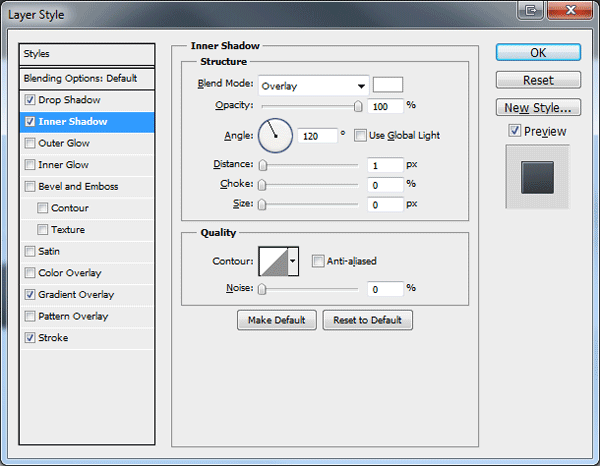Check the Texture sub-option checkbox
The height and width of the screenshot is (466, 600).
pos(42,230)
